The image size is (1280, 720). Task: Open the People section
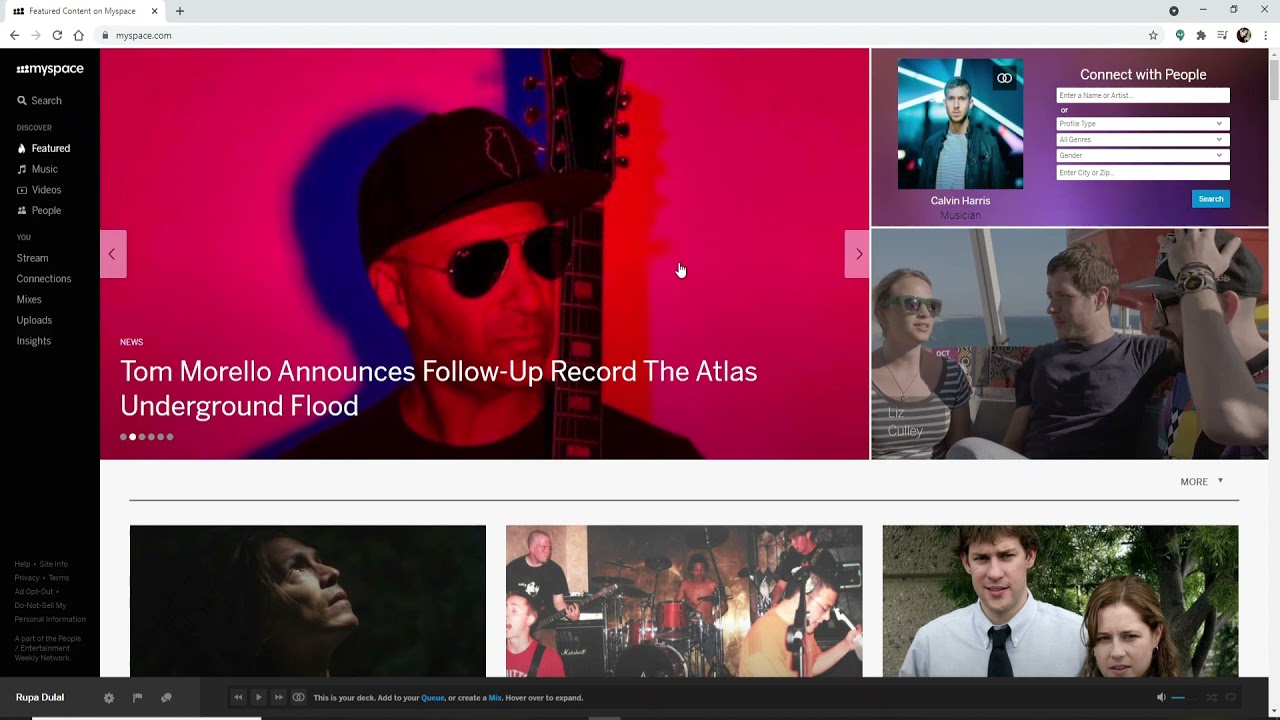[x=39, y=211]
